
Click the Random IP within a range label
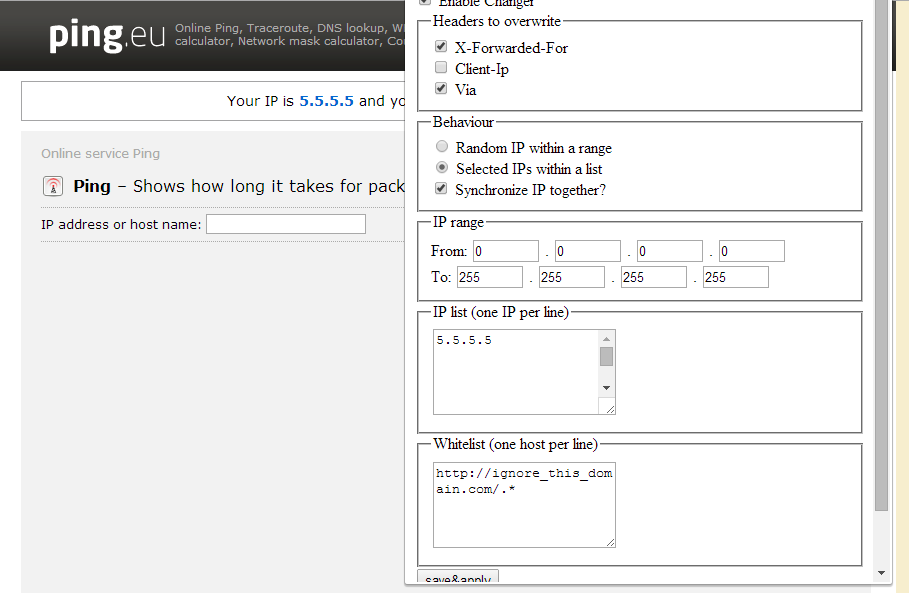coord(533,148)
